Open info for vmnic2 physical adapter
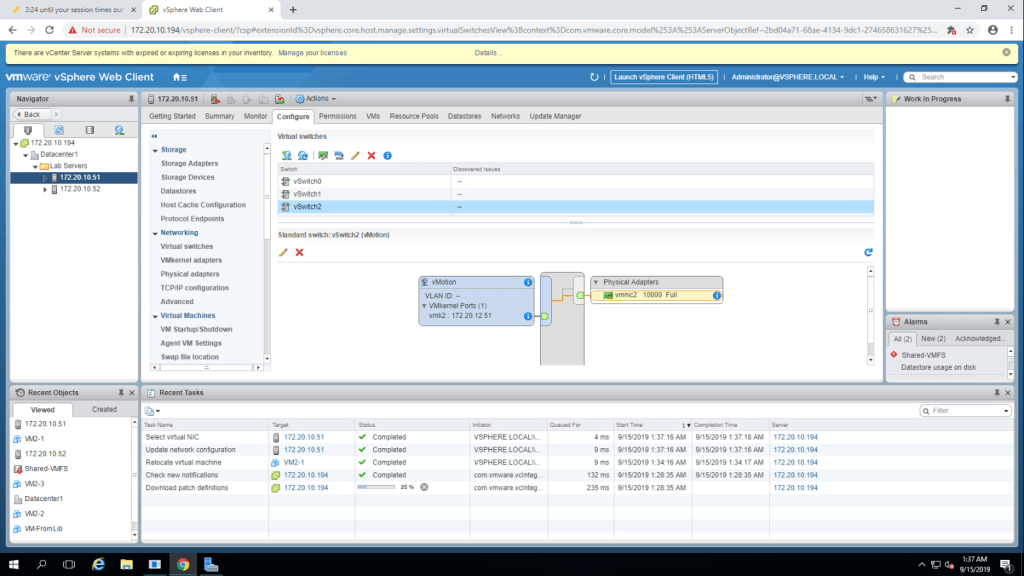The height and width of the screenshot is (576, 1024). [716, 296]
